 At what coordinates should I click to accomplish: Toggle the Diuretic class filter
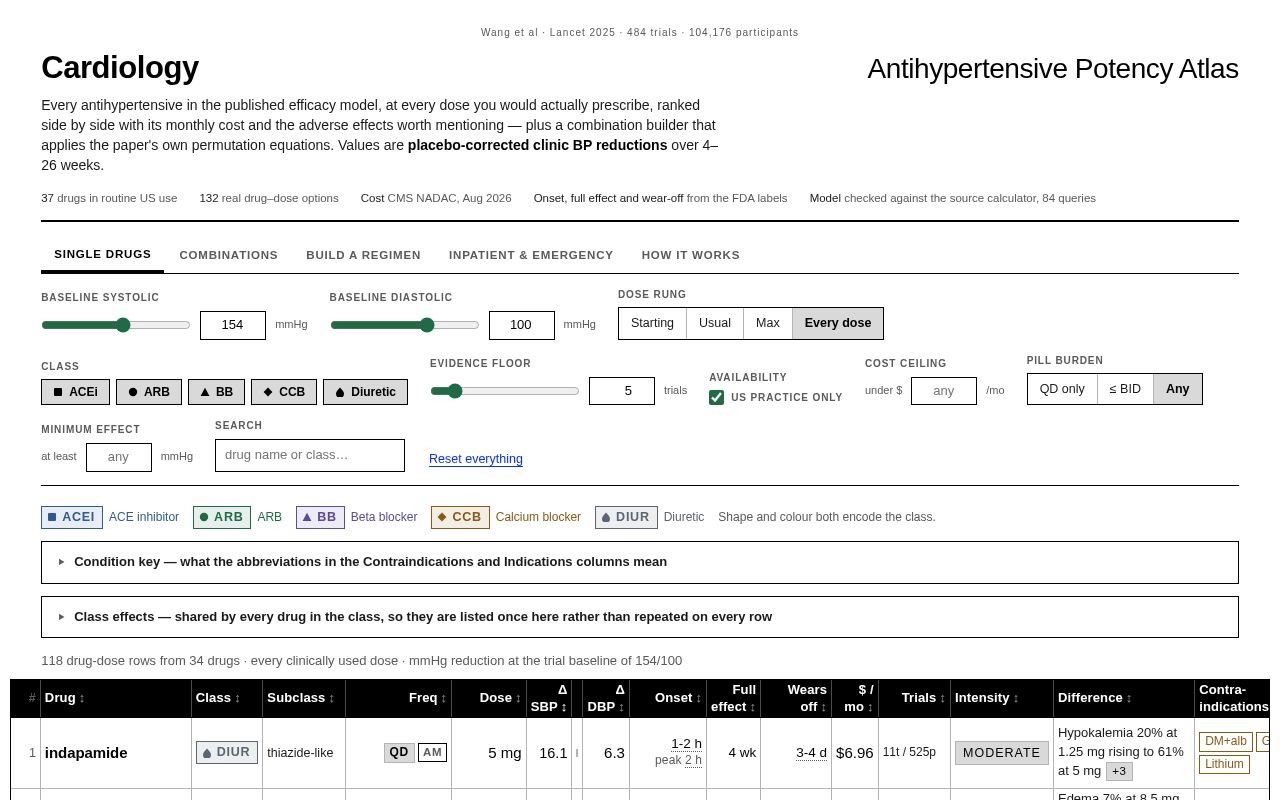(x=366, y=392)
